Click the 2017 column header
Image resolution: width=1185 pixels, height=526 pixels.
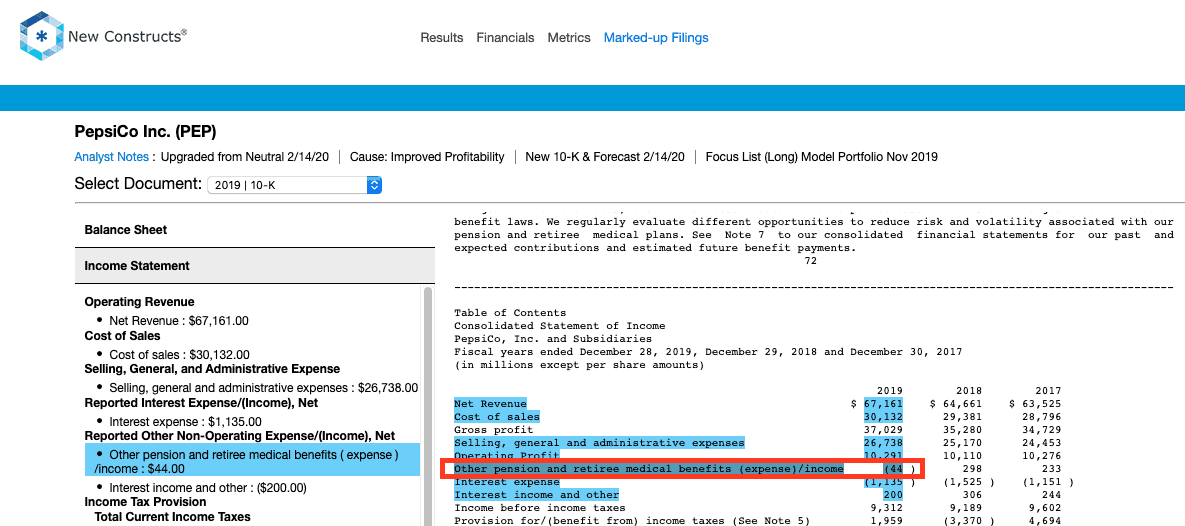[x=1047, y=391]
